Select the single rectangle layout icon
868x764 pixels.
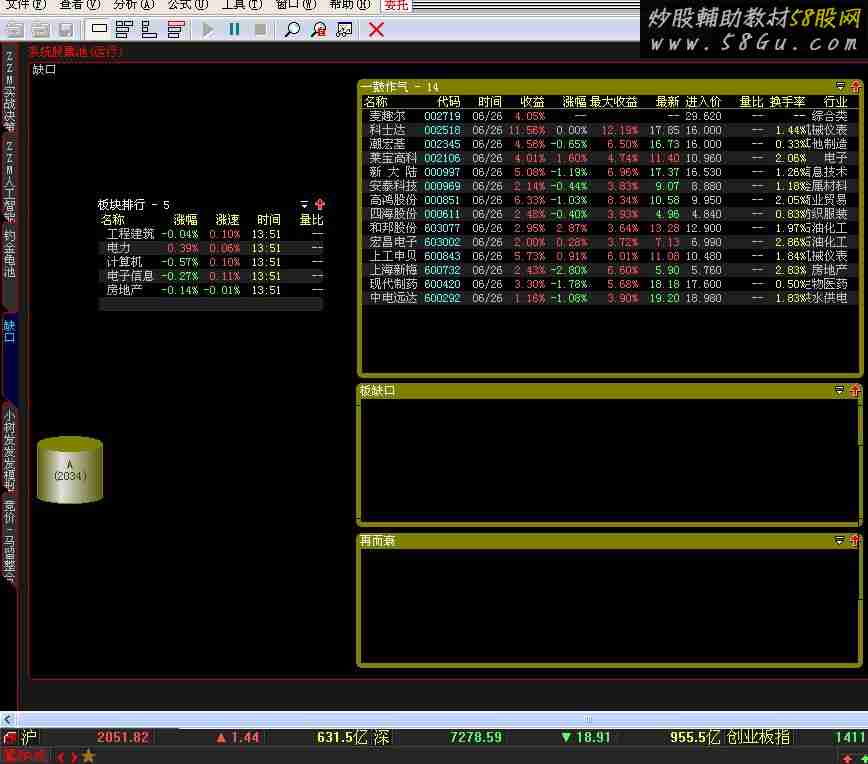(99, 29)
